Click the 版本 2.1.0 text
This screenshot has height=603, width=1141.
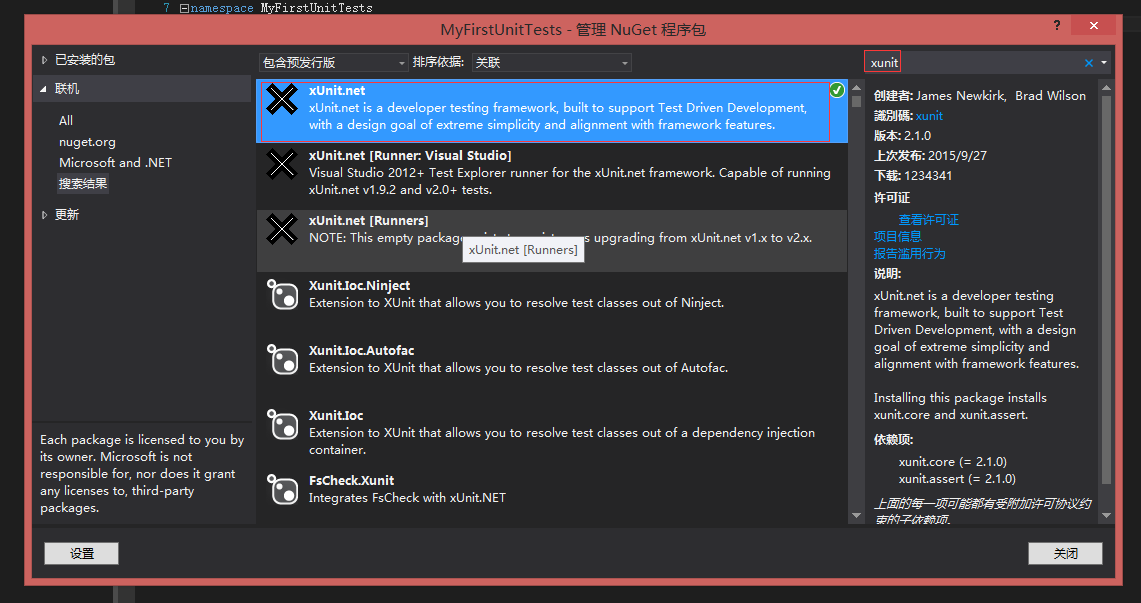[902, 136]
